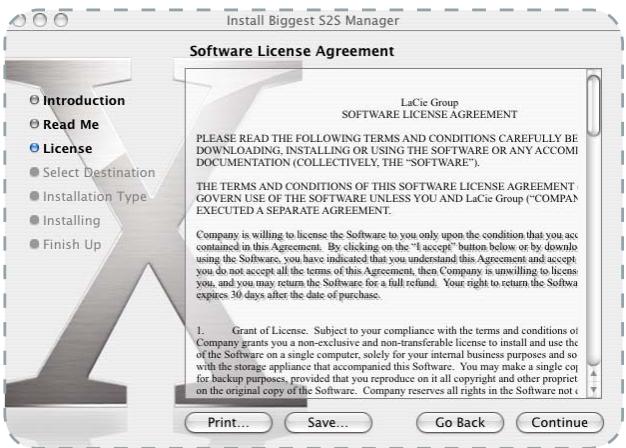This screenshot has height=448, width=626.
Task: Click the Installing label in sidebar
Action: (x=71, y=220)
